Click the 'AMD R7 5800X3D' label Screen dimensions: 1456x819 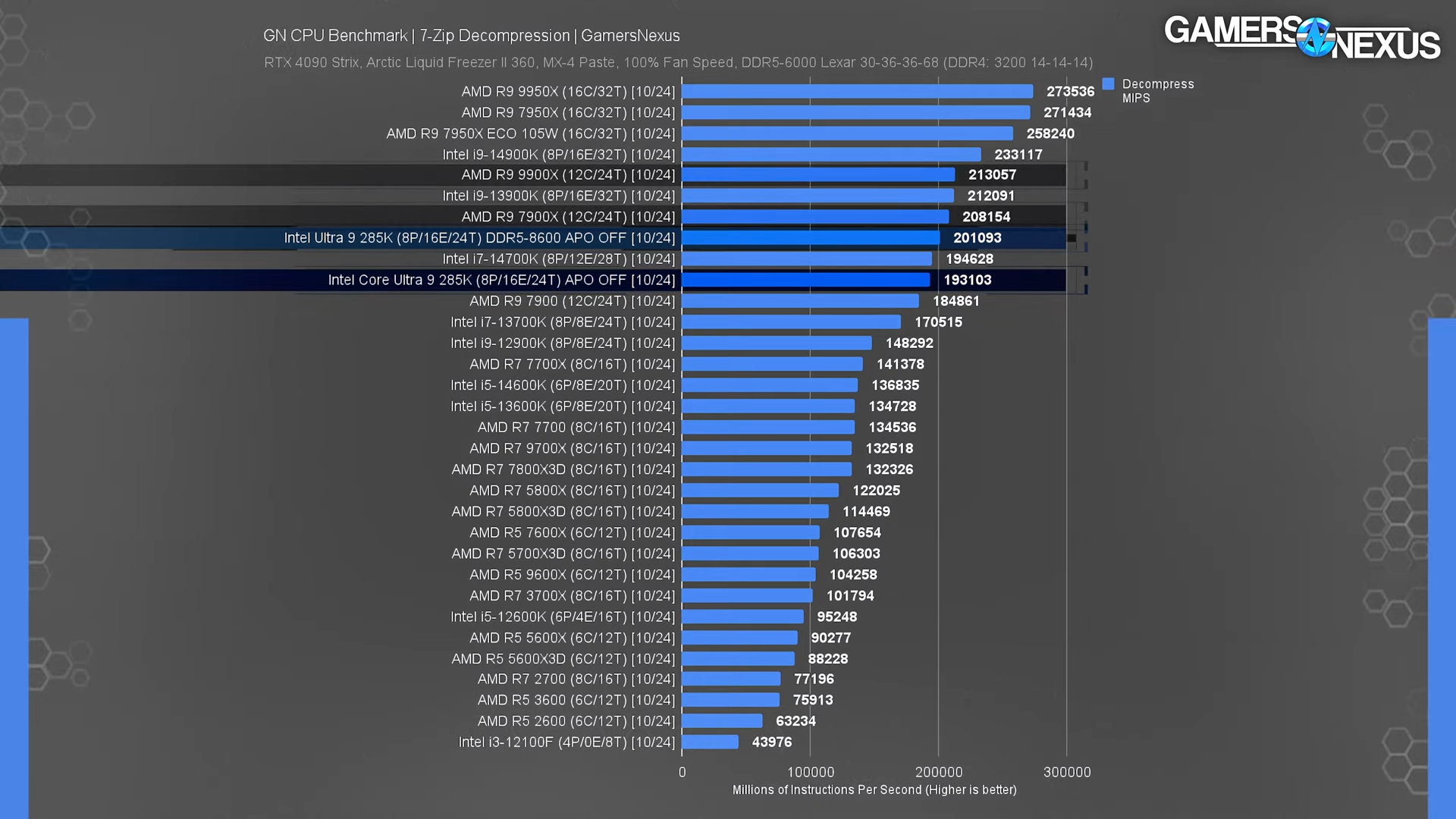(563, 512)
